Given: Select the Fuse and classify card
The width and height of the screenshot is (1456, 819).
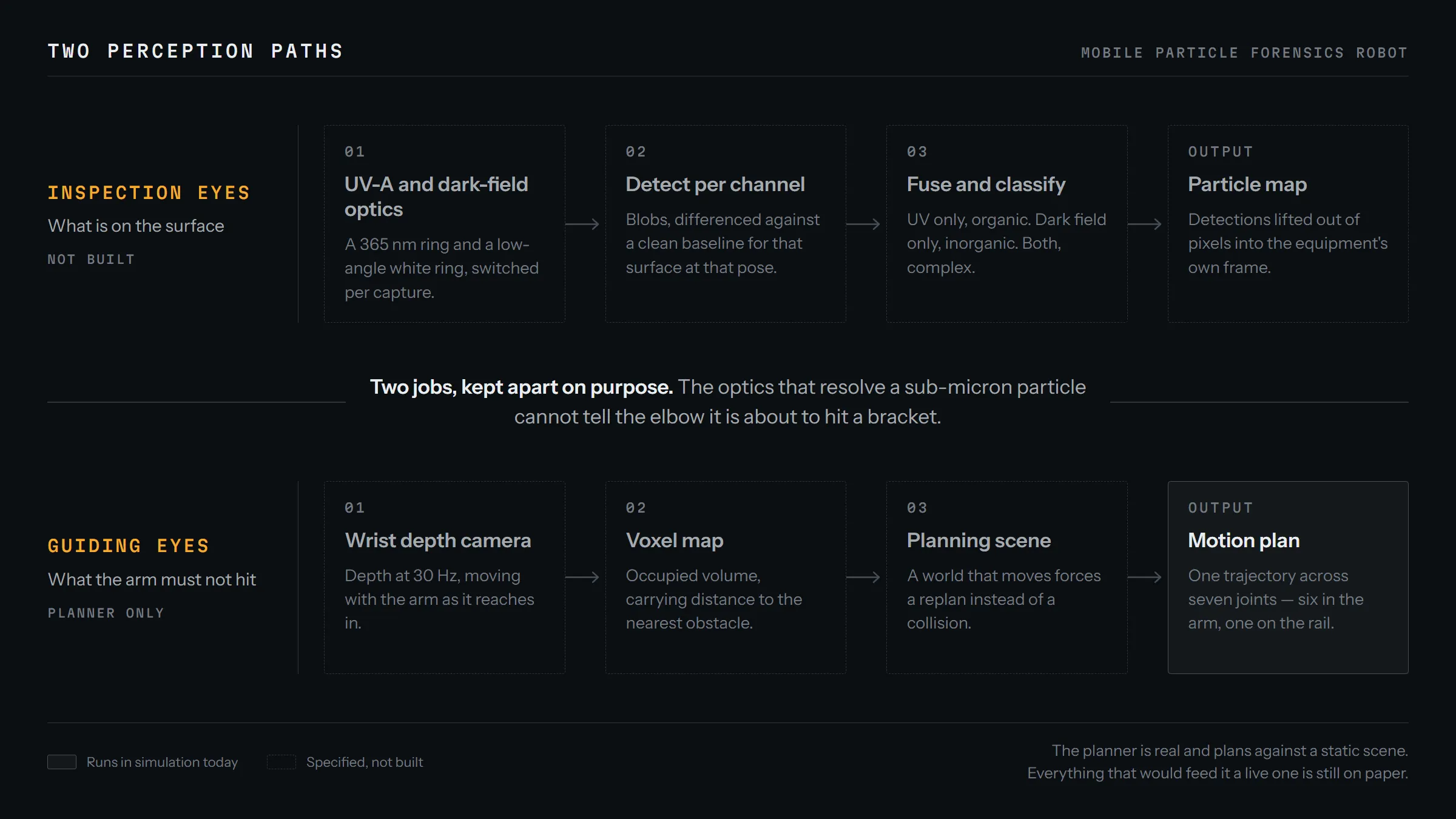Looking at the screenshot, I should (x=1007, y=224).
